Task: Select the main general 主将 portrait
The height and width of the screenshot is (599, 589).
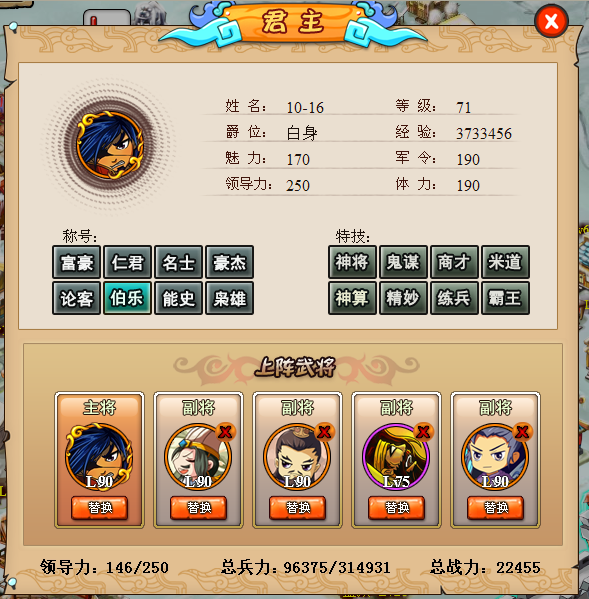Action: click(x=99, y=457)
